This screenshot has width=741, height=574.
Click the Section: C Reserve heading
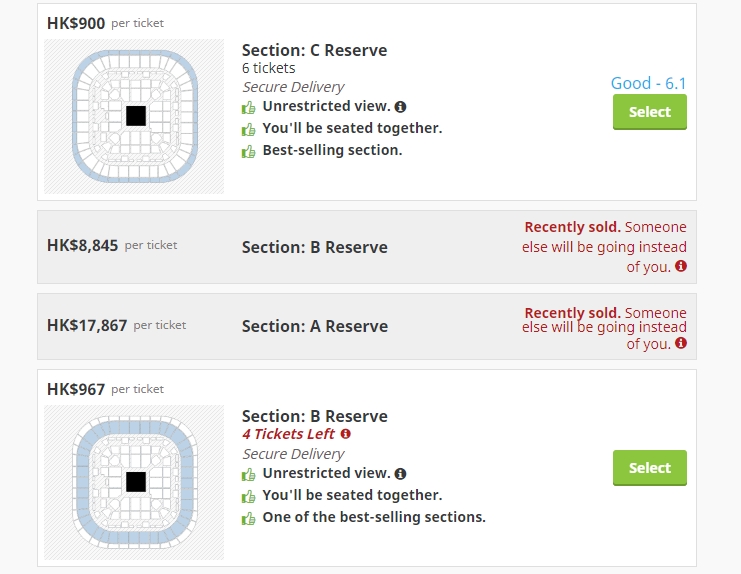314,50
